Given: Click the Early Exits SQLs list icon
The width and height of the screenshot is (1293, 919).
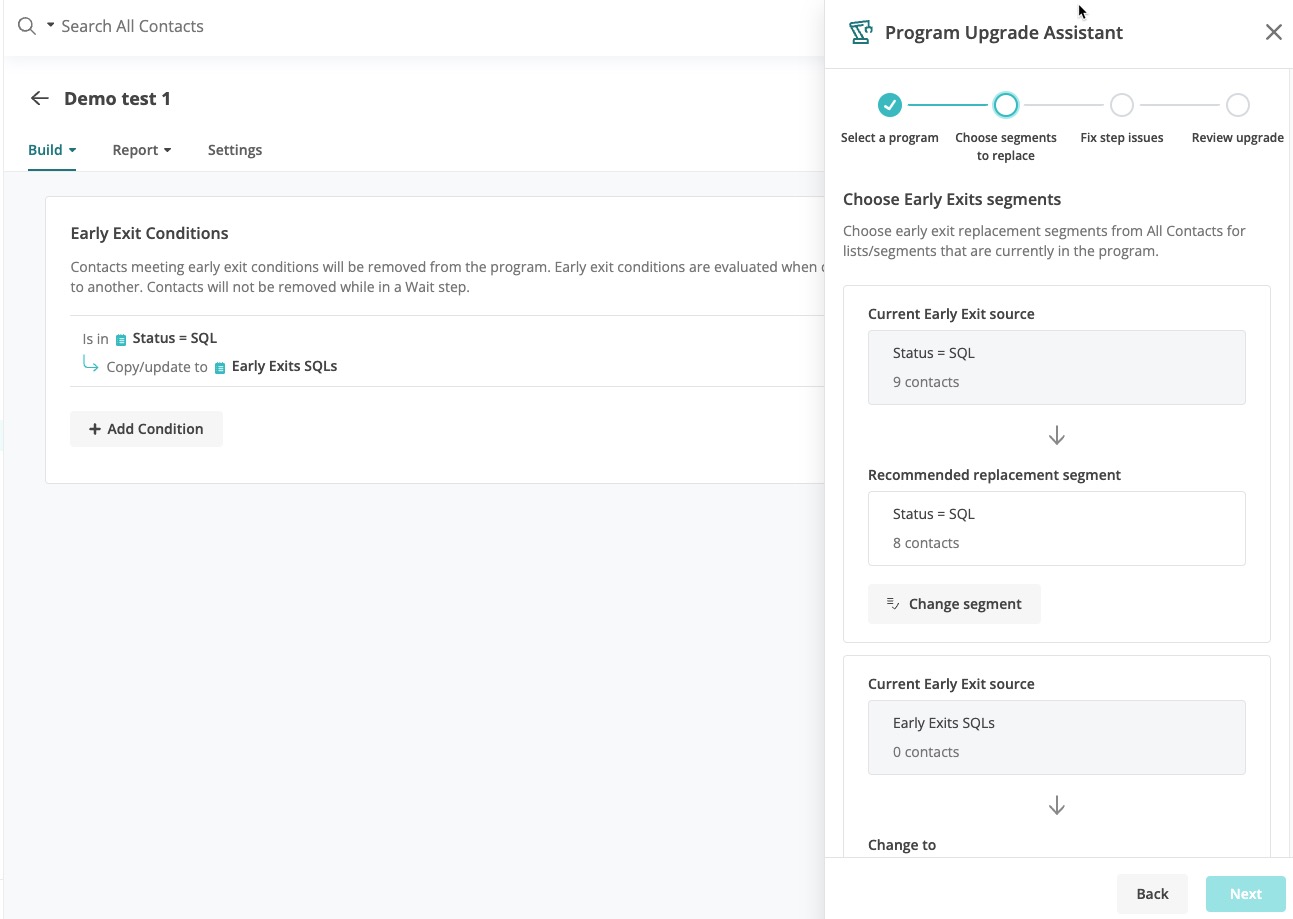Looking at the screenshot, I should (220, 367).
